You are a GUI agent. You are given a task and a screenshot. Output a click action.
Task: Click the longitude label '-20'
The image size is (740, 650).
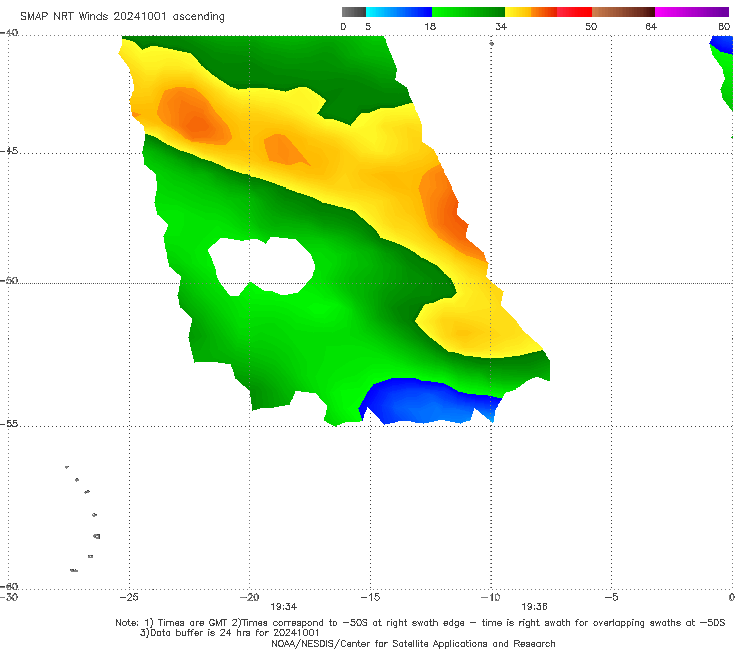[x=249, y=597]
